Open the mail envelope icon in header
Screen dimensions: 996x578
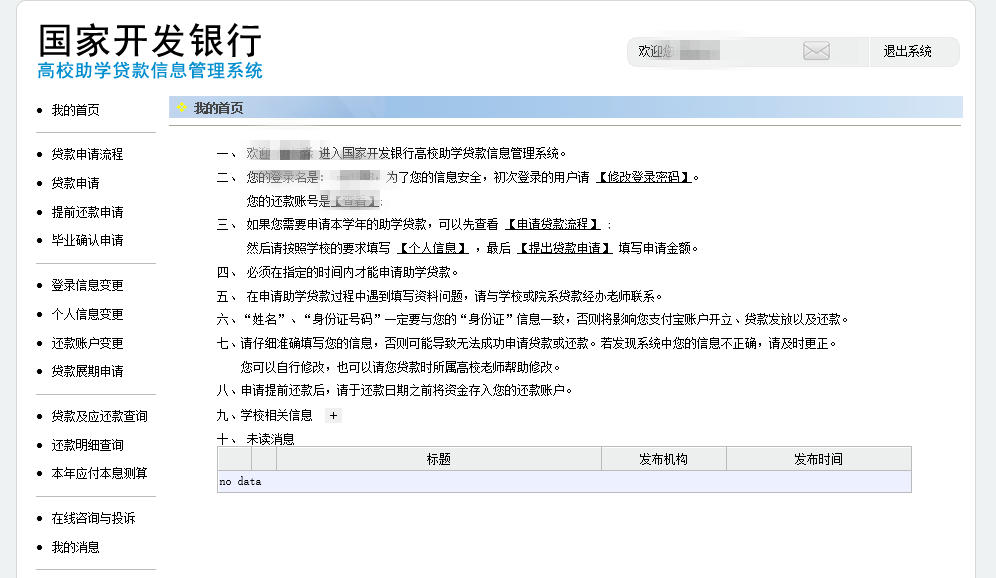coord(816,51)
